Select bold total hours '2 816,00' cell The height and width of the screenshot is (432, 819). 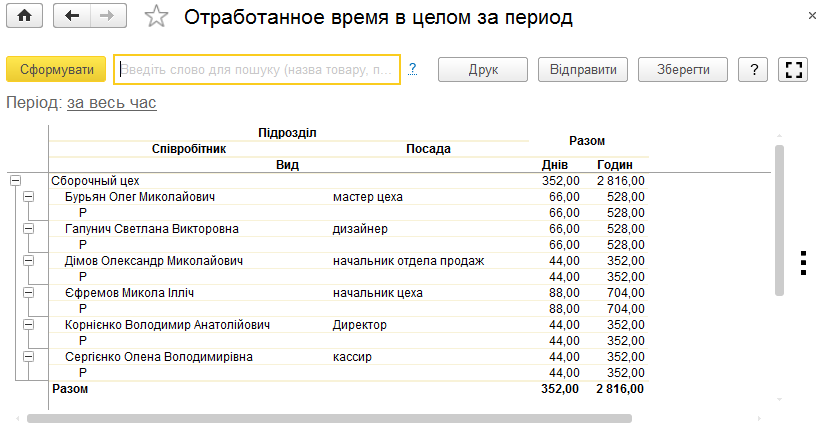coord(619,389)
